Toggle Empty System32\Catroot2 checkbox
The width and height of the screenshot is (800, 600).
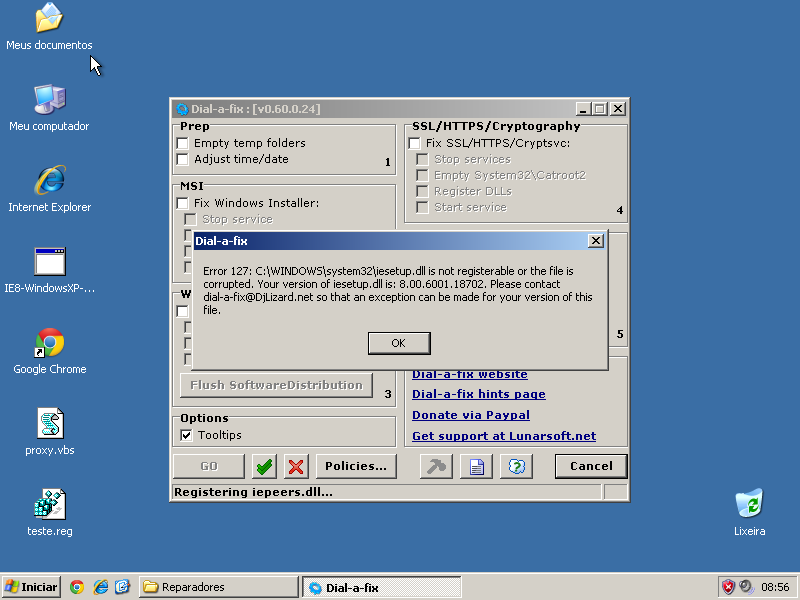coord(422,176)
